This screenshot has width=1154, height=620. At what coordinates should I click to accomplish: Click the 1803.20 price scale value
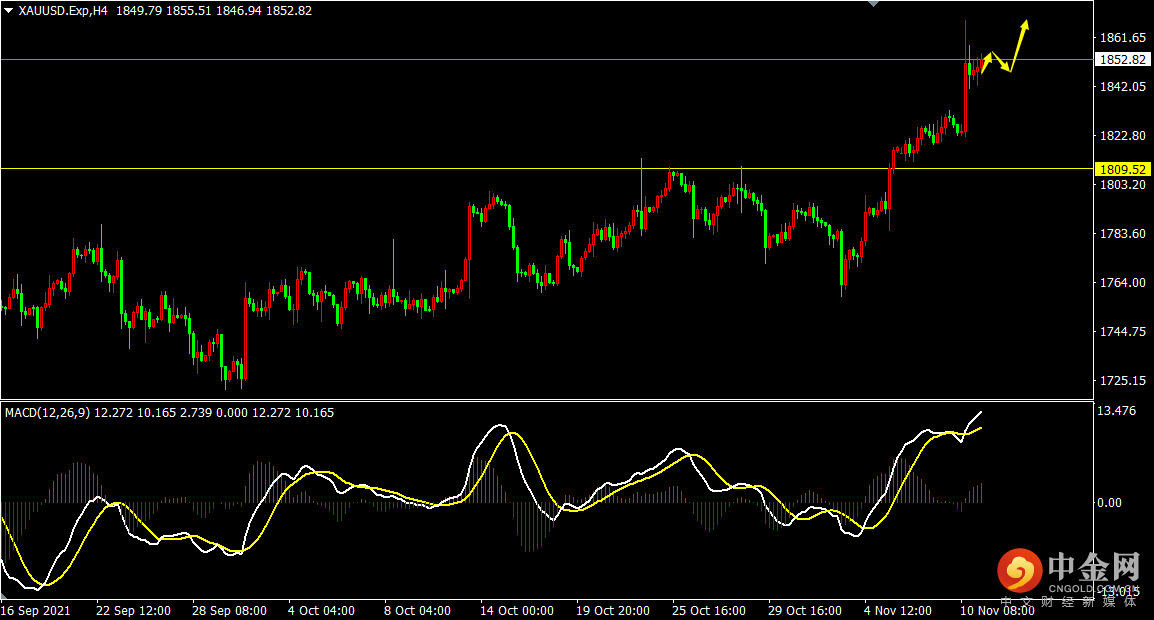(1122, 185)
